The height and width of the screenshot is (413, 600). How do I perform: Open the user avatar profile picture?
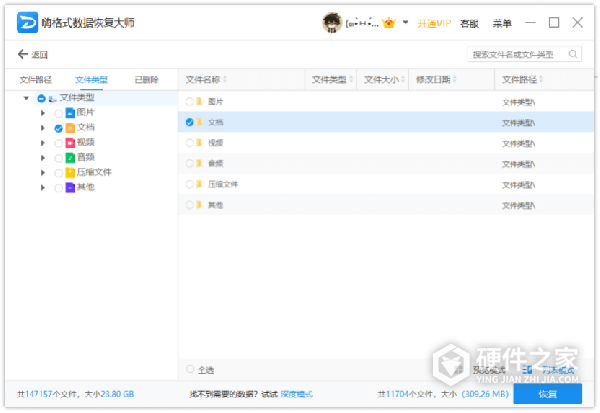tap(332, 23)
